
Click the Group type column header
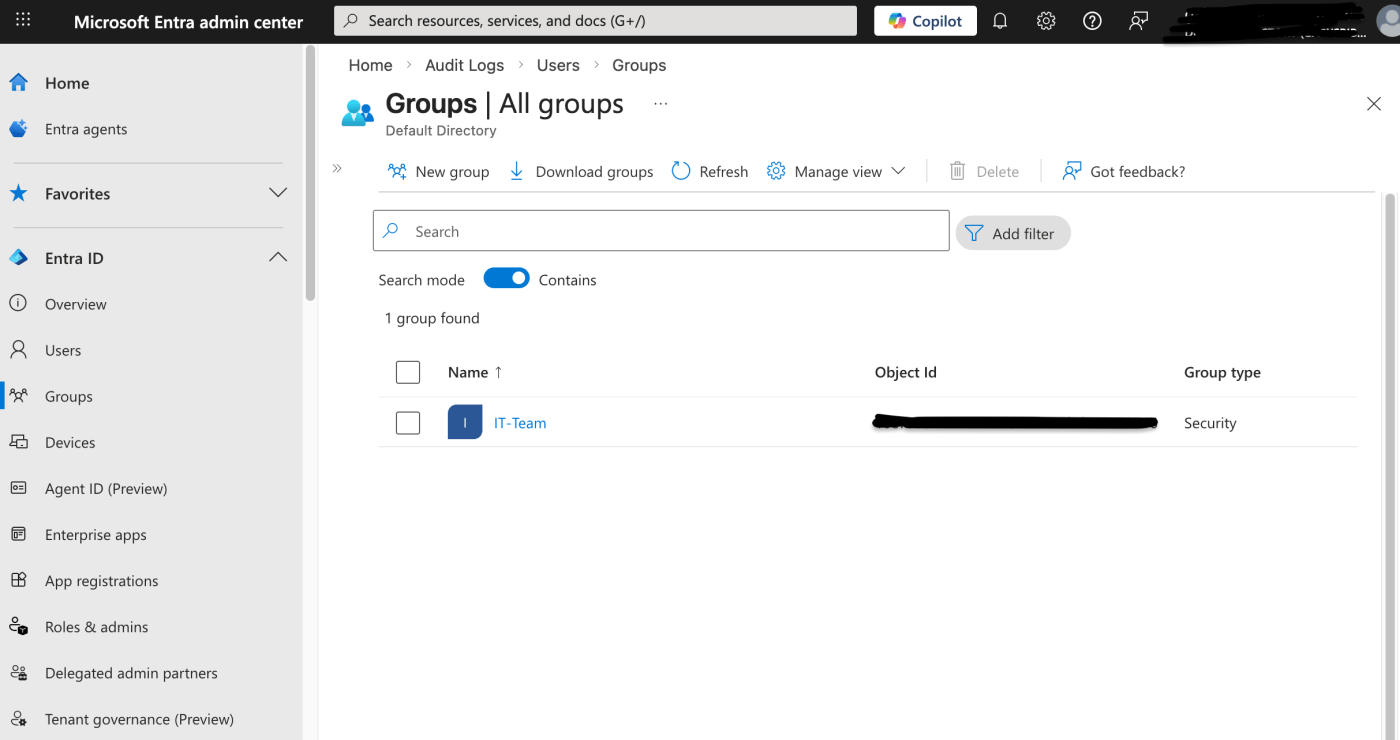1222,372
